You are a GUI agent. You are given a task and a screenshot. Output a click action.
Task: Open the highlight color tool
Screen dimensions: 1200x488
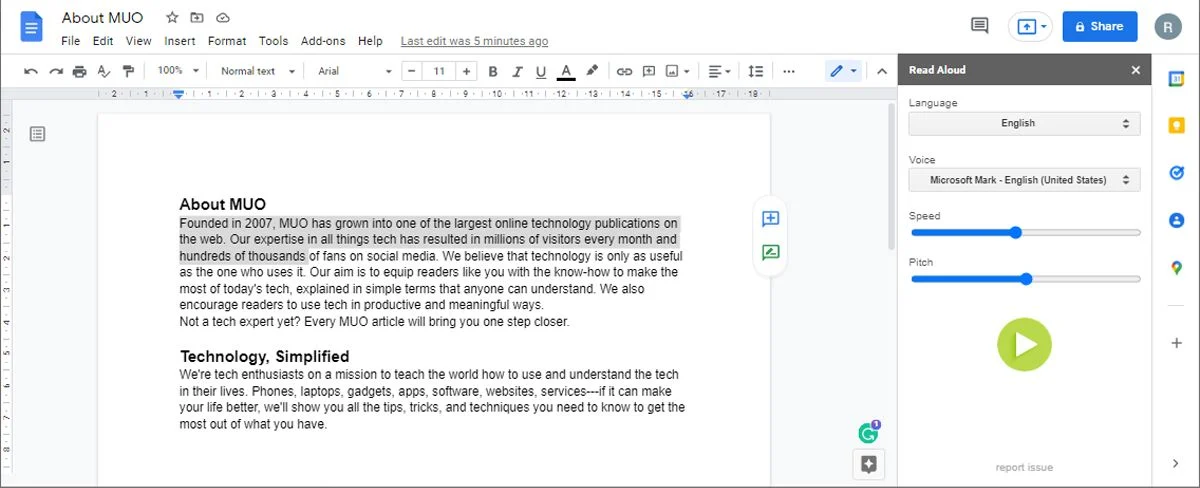(x=592, y=71)
